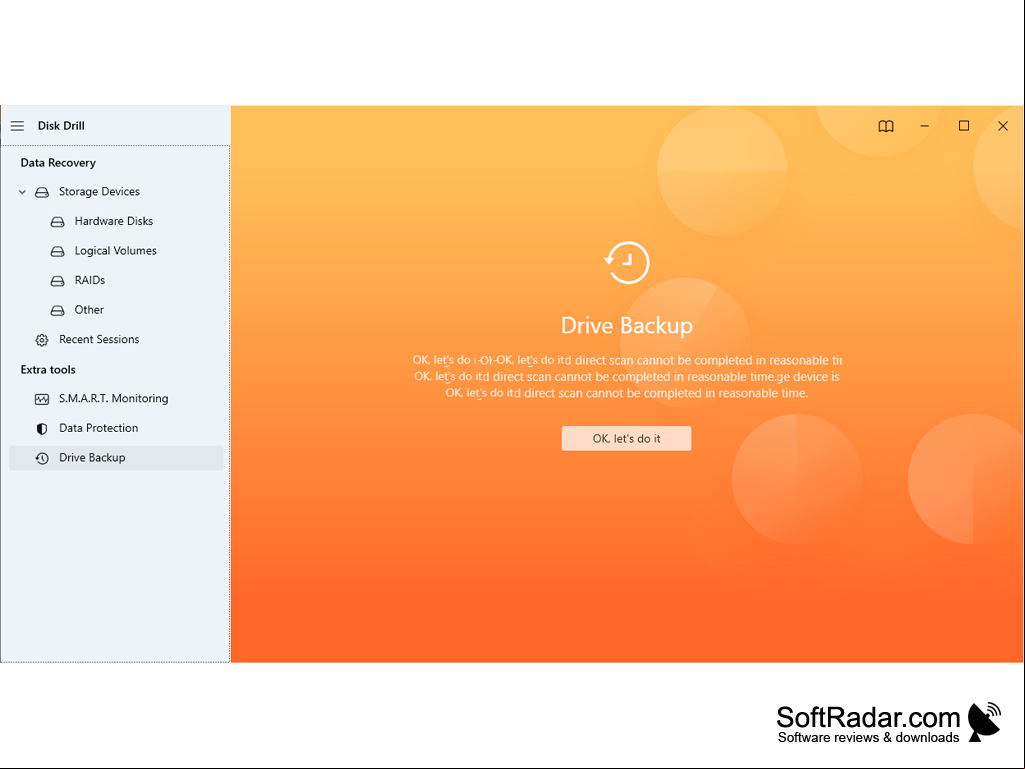The height and width of the screenshot is (769, 1025).
Task: Open the RAIDs entry
Action: (x=90, y=280)
